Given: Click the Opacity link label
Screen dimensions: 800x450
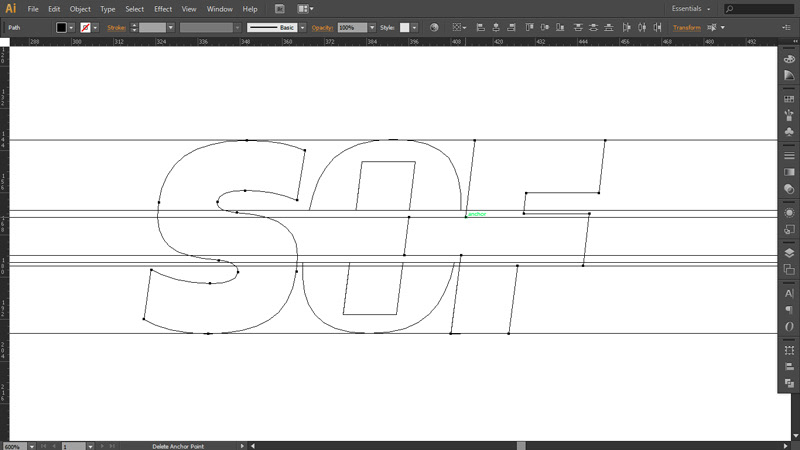Looking at the screenshot, I should [322, 28].
